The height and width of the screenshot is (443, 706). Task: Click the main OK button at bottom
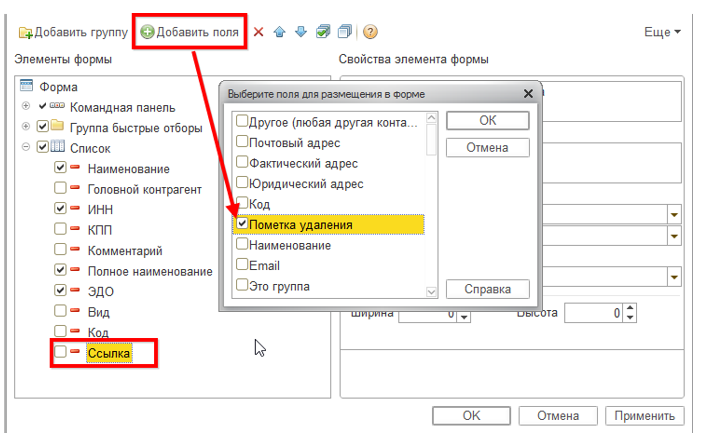[471, 416]
